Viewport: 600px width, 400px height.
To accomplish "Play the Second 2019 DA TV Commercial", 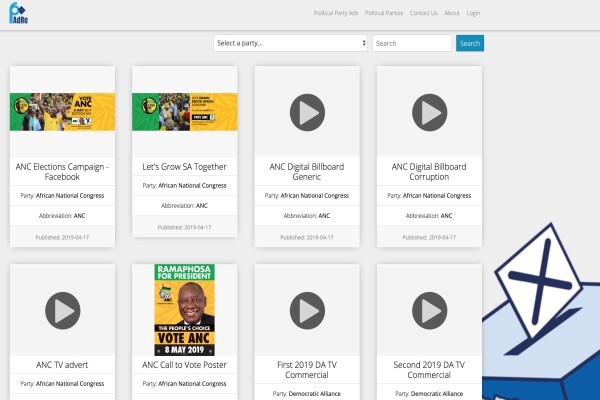I will tap(429, 310).
